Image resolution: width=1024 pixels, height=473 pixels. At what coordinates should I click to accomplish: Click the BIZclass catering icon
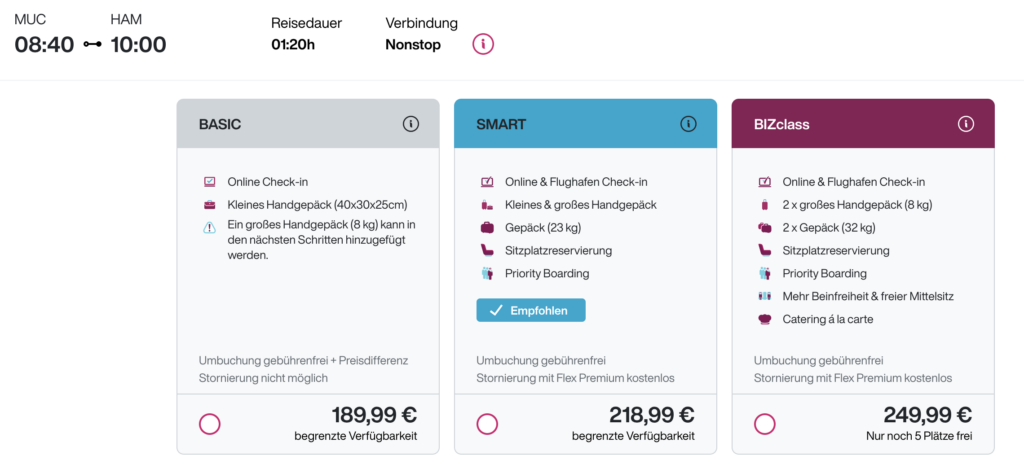(765, 319)
